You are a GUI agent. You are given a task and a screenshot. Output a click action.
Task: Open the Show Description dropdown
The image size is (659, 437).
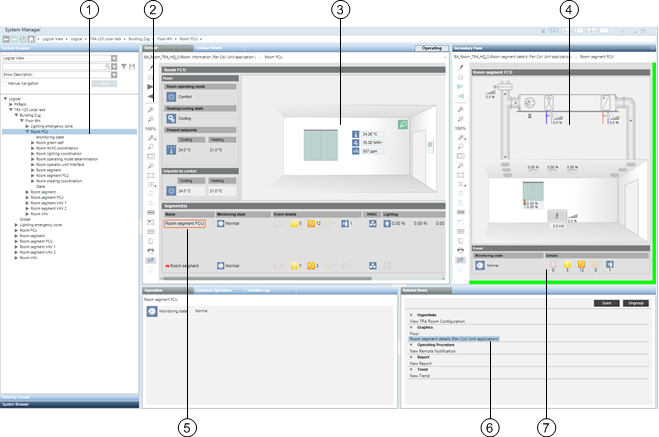[114, 75]
